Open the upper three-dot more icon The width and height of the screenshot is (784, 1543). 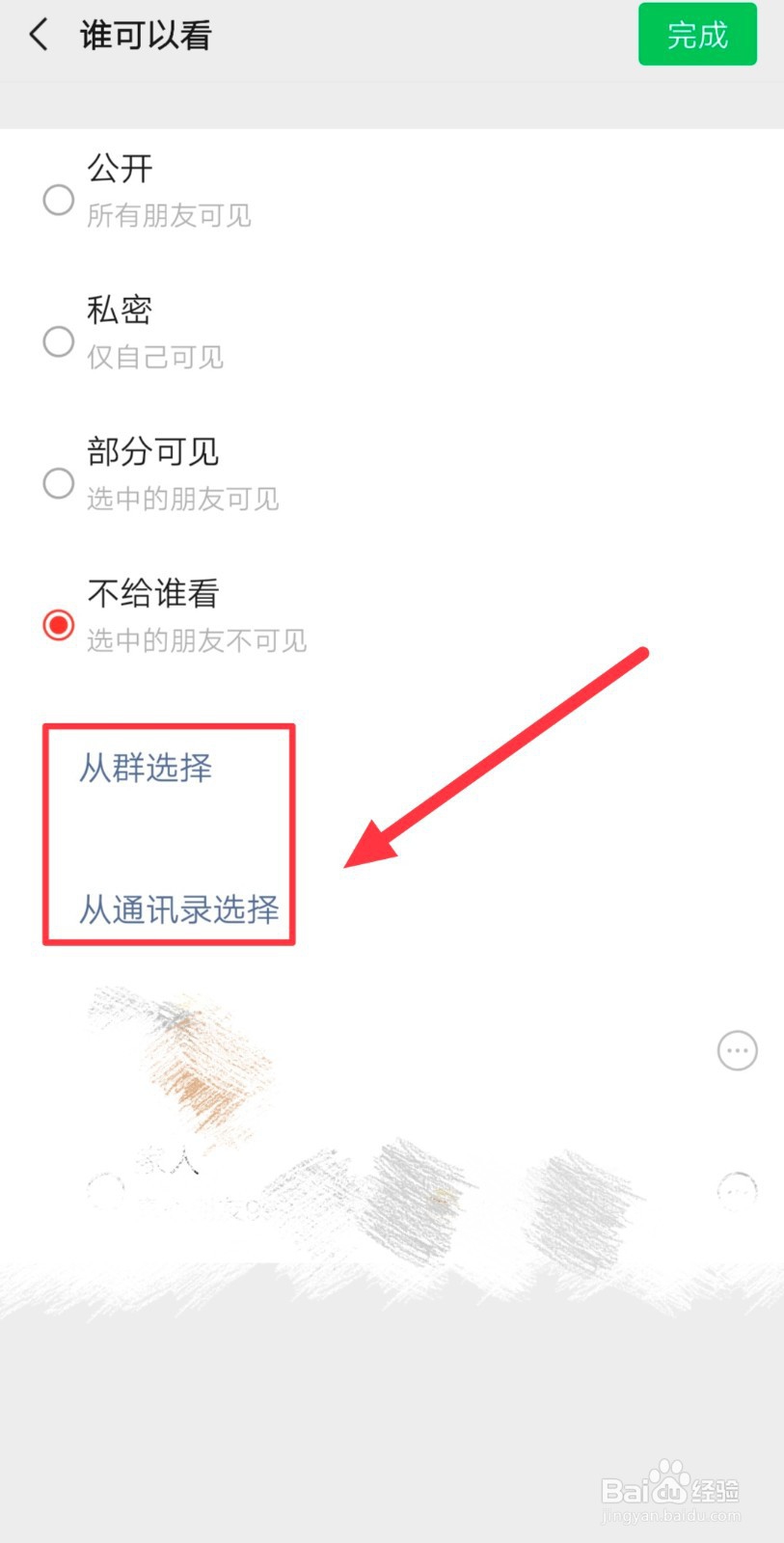[x=738, y=1050]
